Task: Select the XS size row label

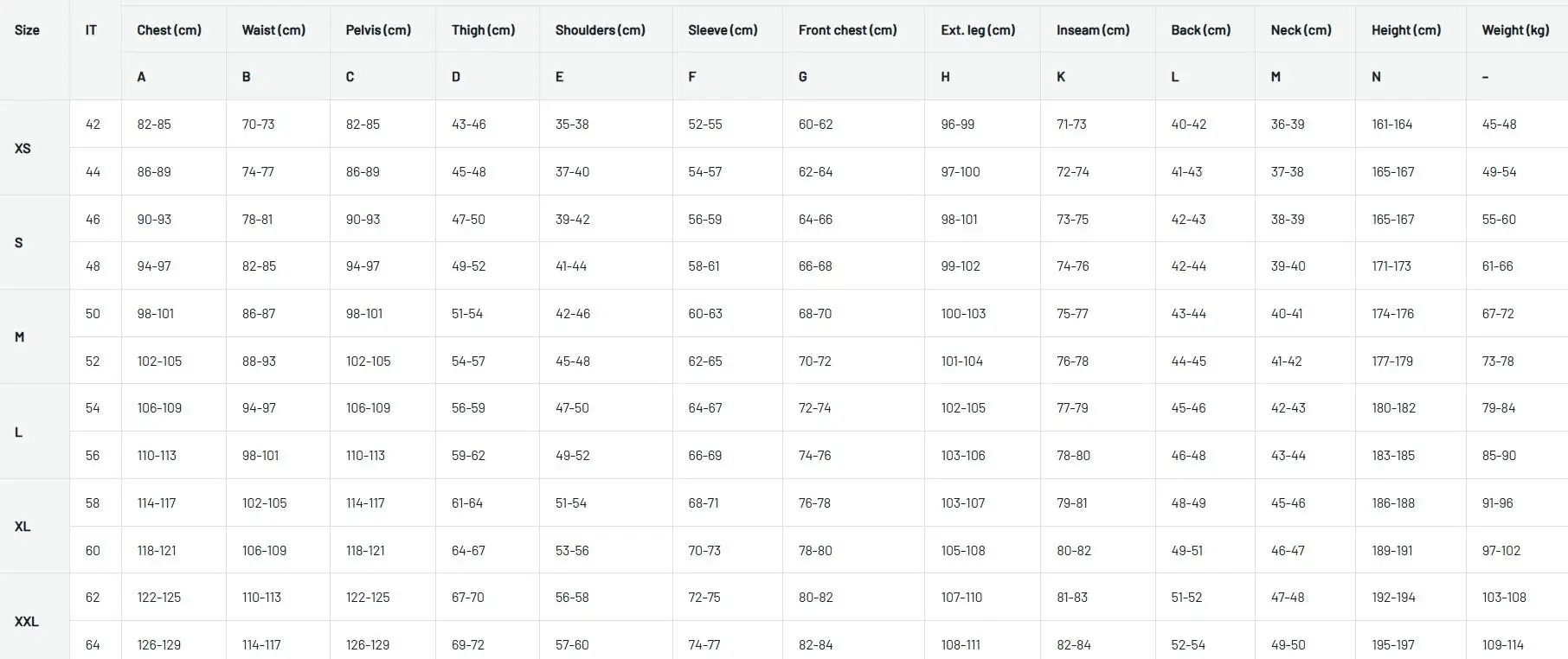Action: click(22, 148)
